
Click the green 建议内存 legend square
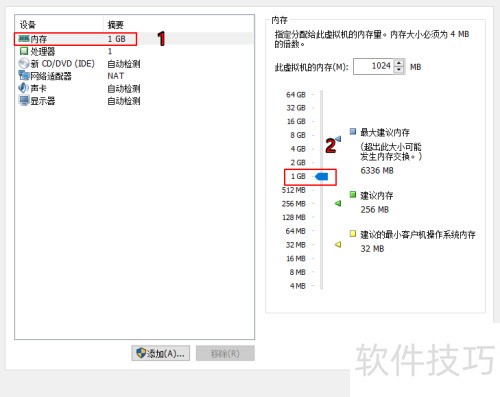tap(353, 194)
